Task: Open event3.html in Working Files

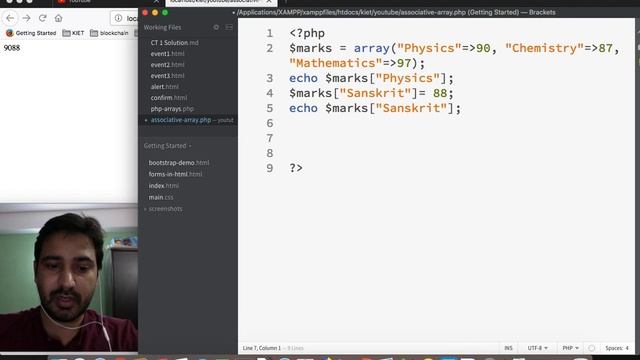Action: click(167, 76)
